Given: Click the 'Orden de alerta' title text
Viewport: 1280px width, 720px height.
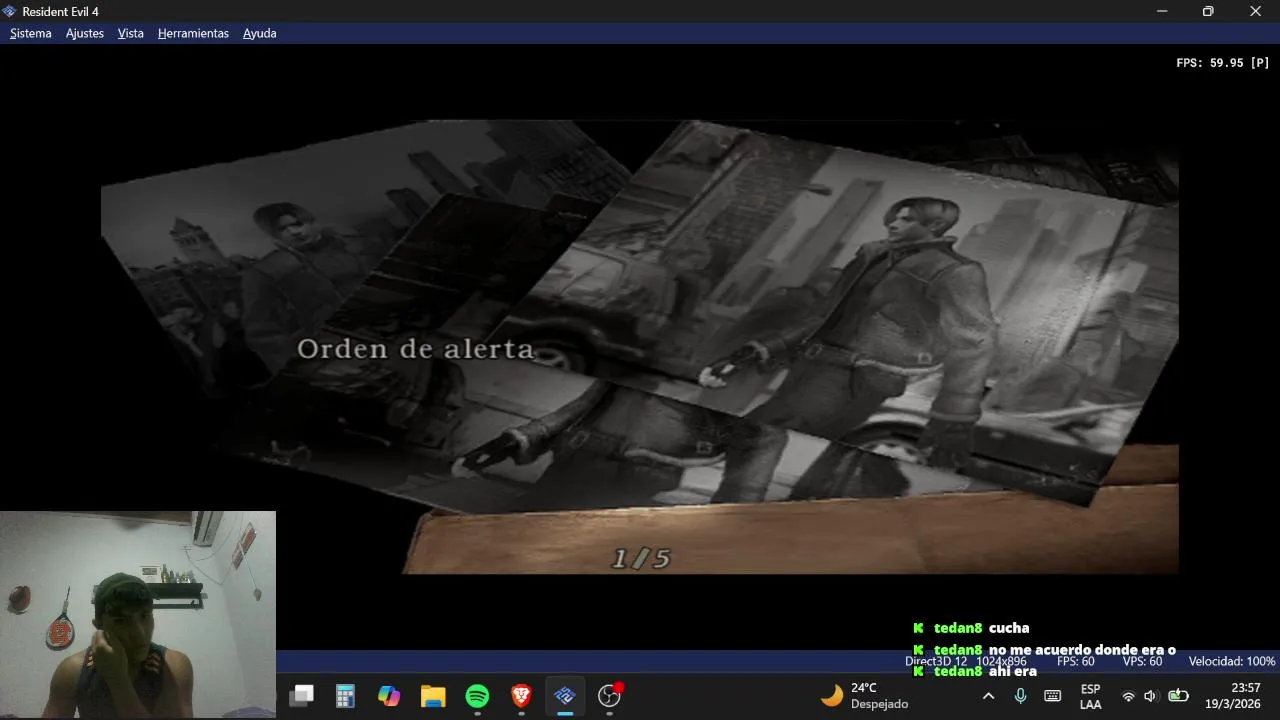Looking at the screenshot, I should coord(416,349).
